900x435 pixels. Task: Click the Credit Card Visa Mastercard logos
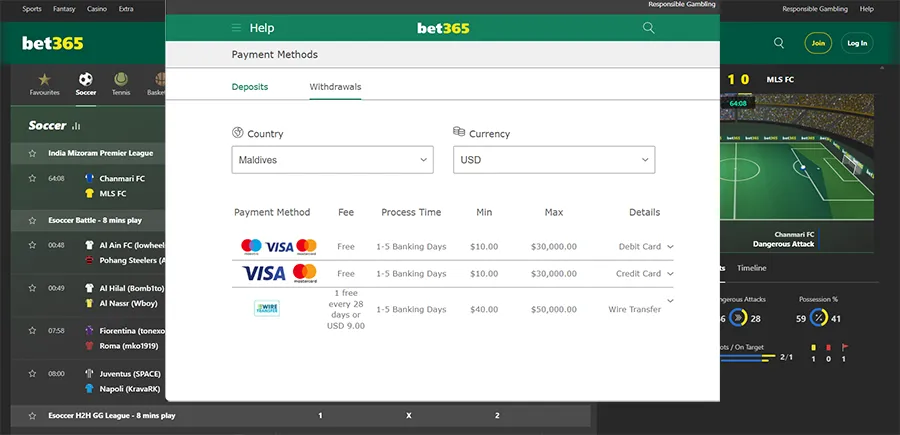[x=280, y=273]
